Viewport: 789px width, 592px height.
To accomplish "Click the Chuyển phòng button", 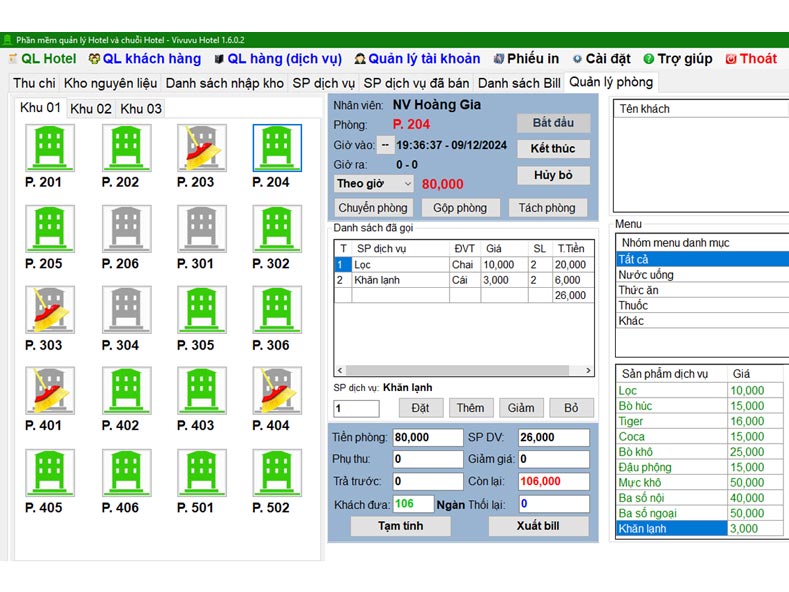I will click(372, 208).
